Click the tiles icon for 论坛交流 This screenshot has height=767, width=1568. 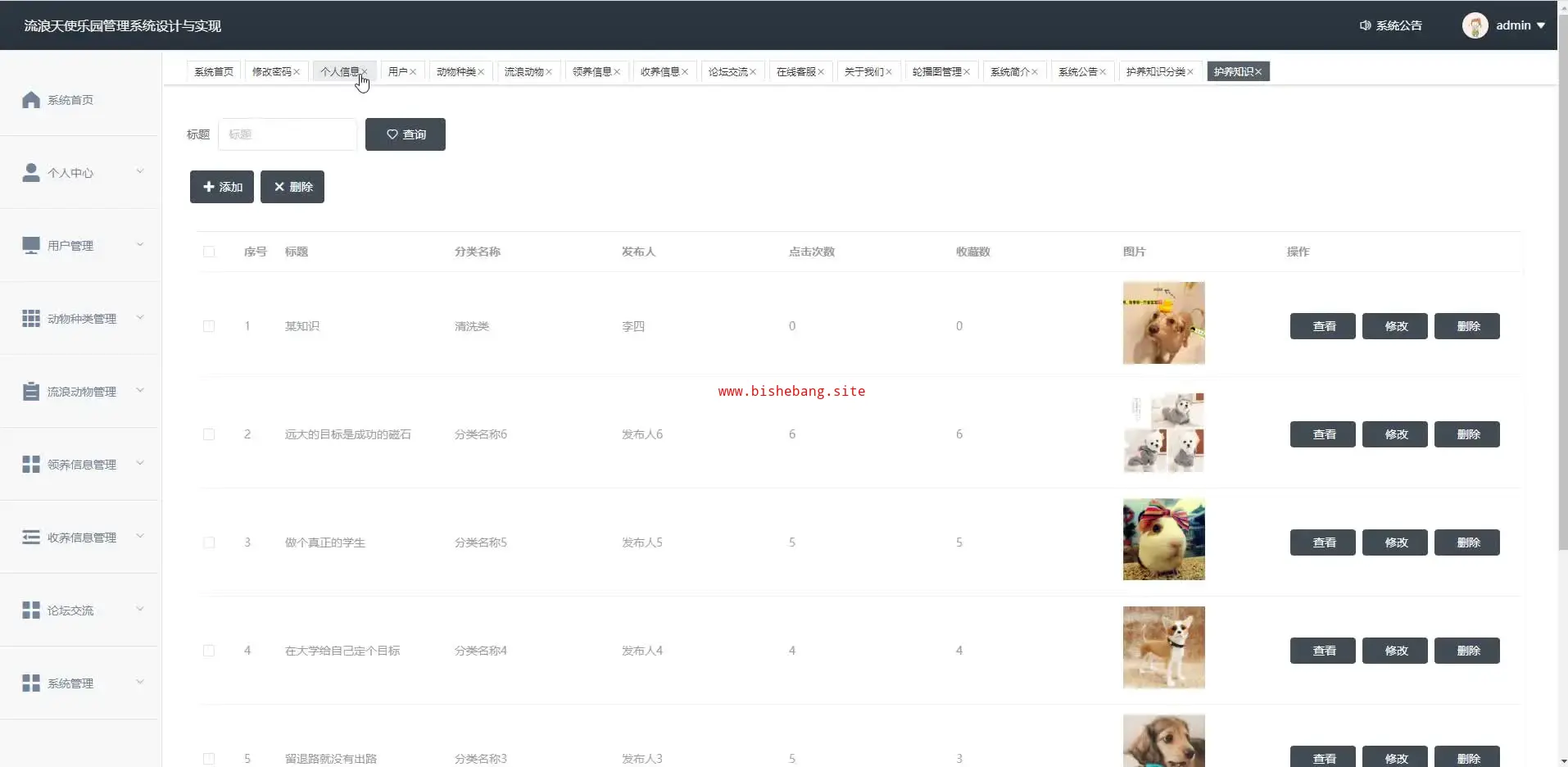point(31,610)
